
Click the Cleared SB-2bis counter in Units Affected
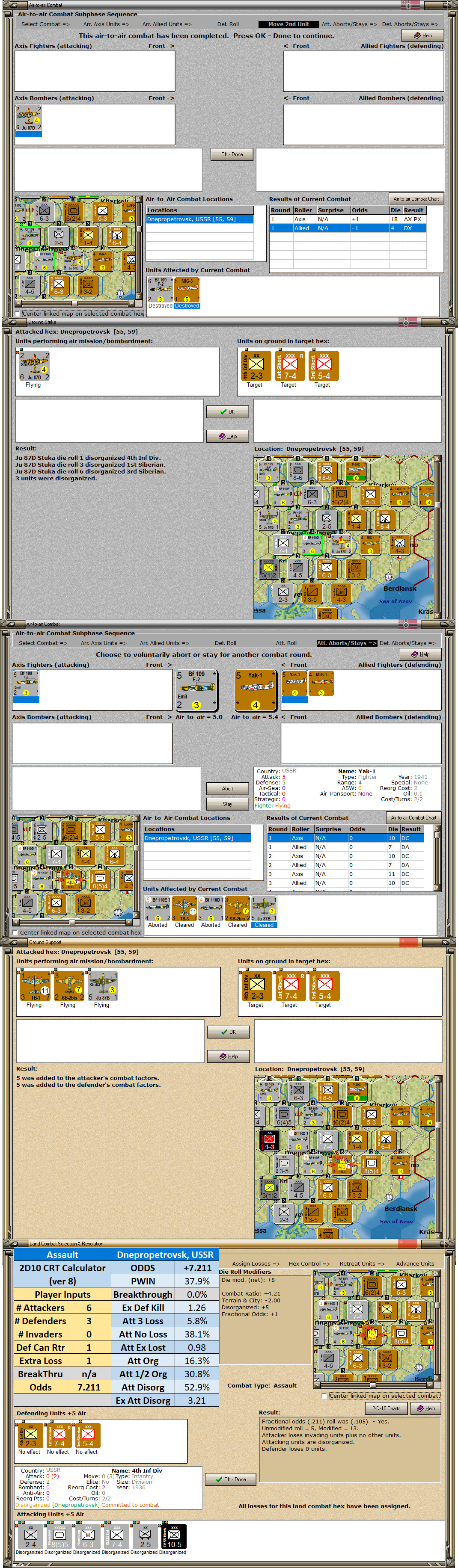238,908
